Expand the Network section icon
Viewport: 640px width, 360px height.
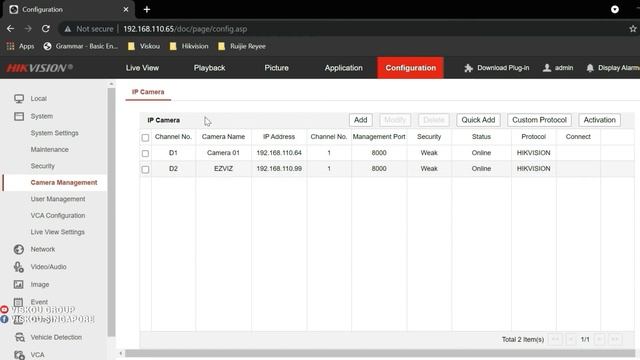19,249
